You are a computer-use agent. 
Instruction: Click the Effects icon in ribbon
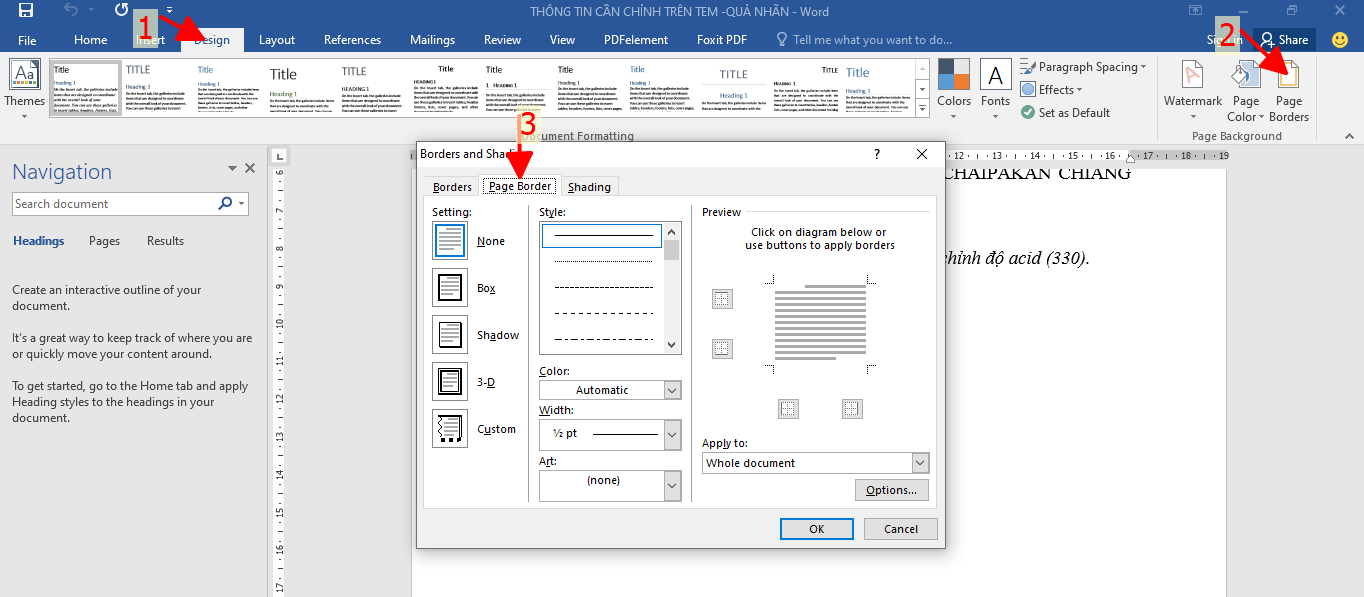[1028, 90]
